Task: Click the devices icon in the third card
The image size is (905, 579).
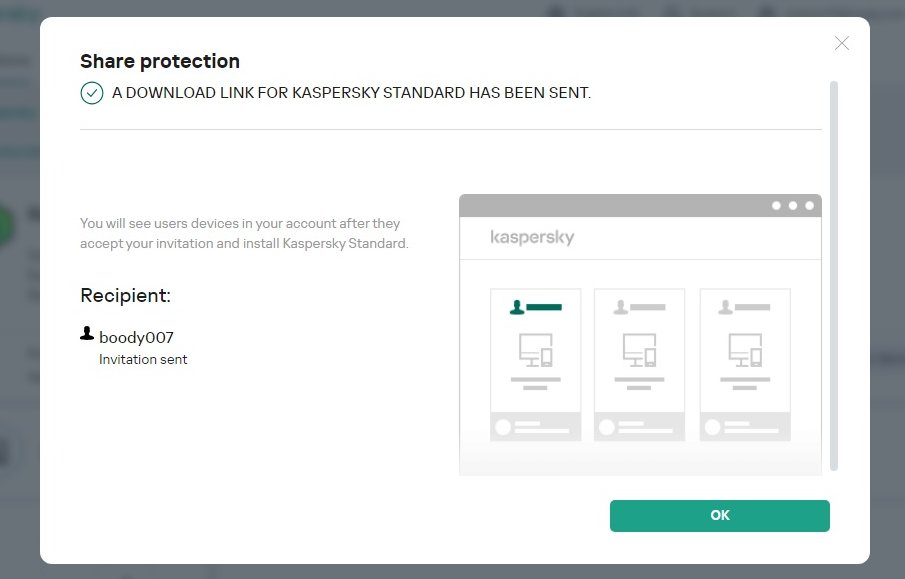Action: coord(745,350)
